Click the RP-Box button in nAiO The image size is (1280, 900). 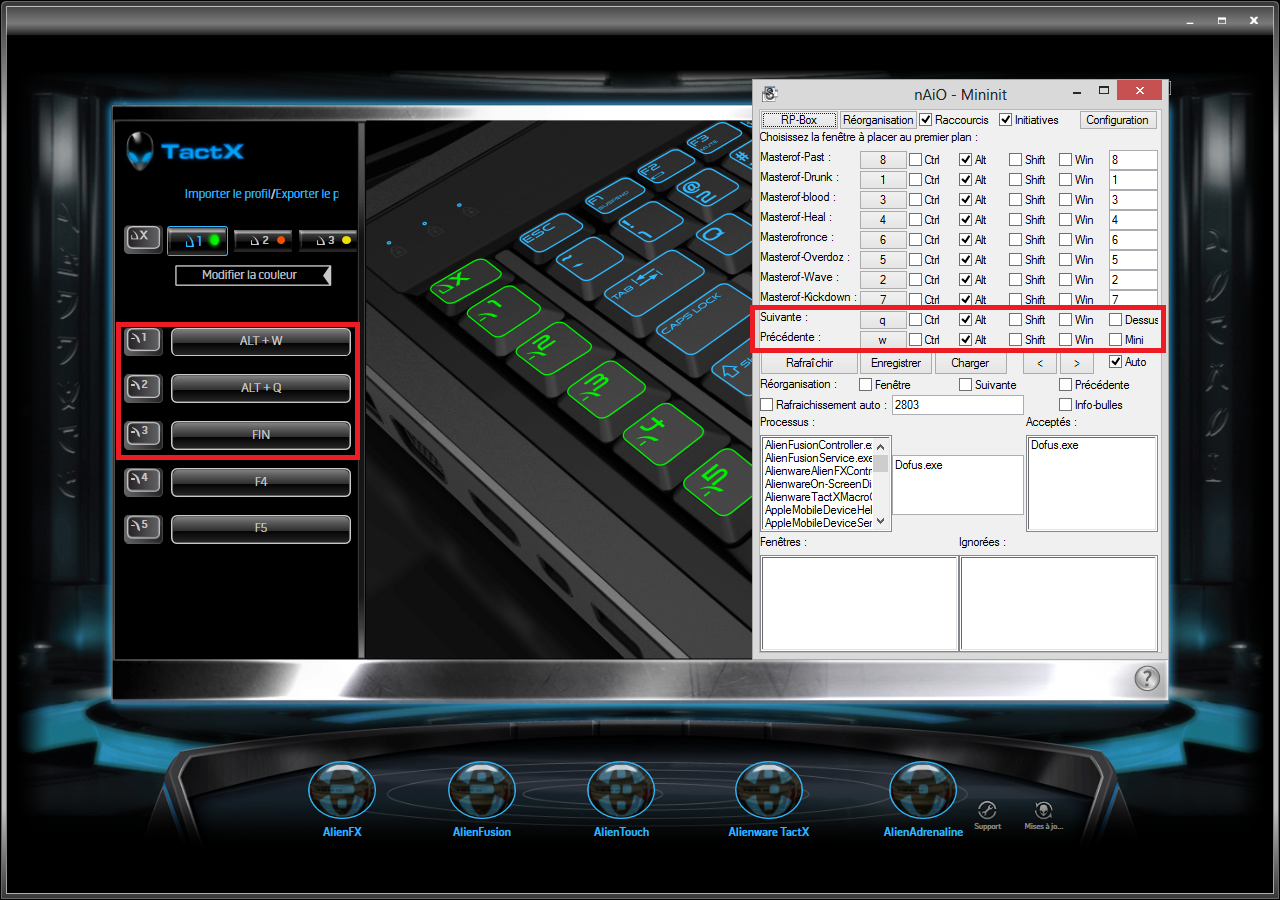pos(799,120)
